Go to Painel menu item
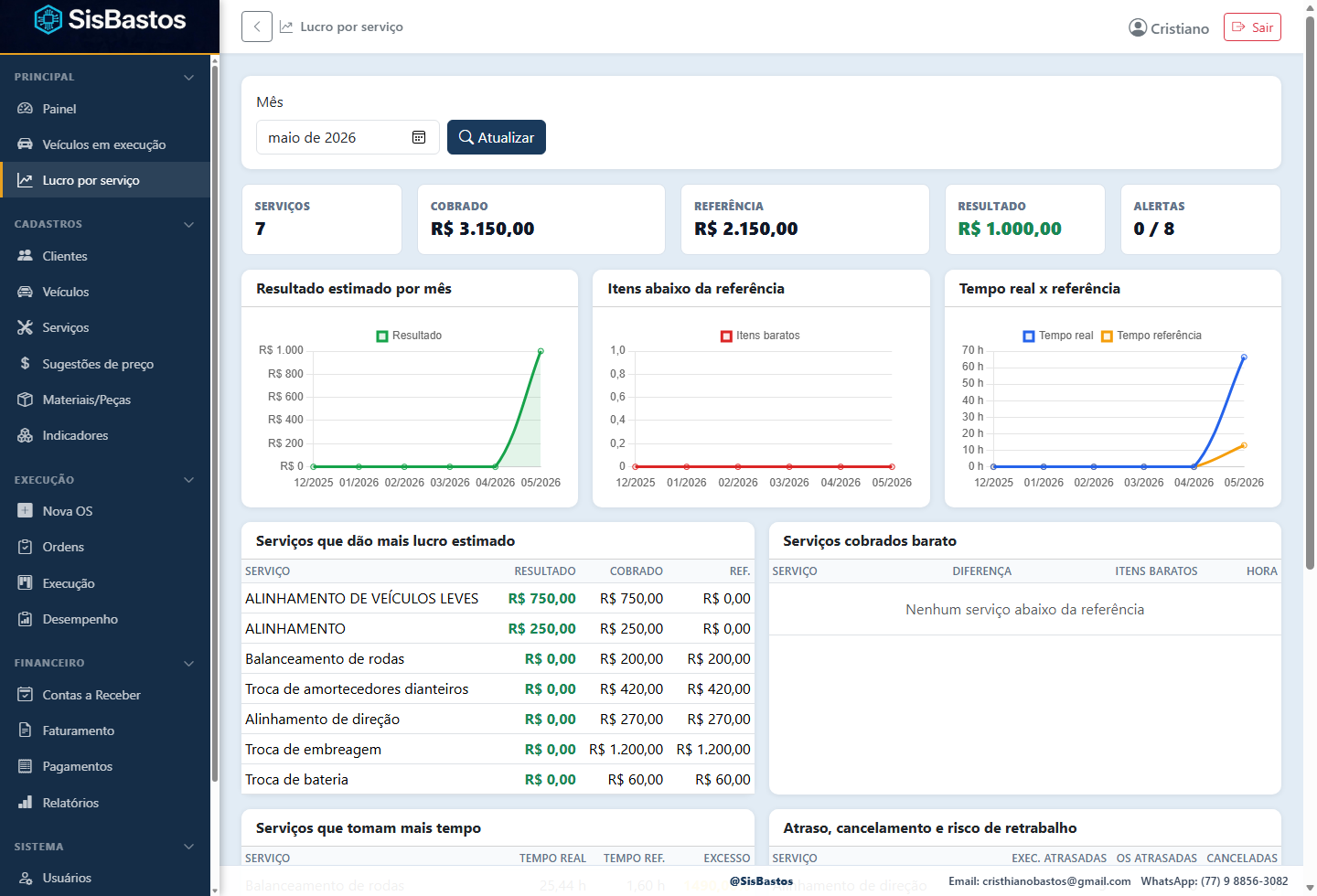 (x=105, y=109)
